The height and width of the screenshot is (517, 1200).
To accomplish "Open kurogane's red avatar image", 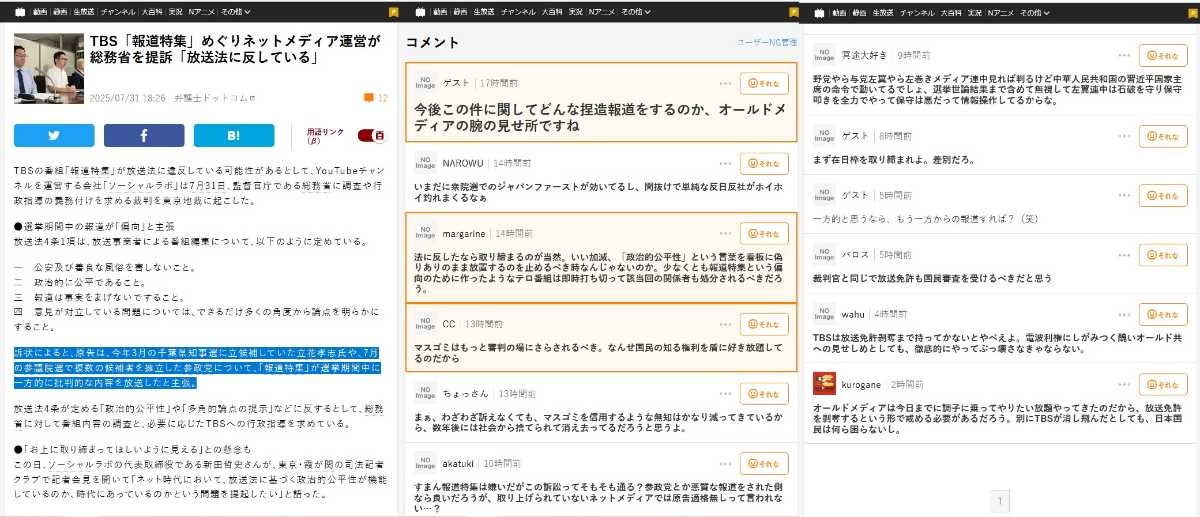I will click(824, 384).
